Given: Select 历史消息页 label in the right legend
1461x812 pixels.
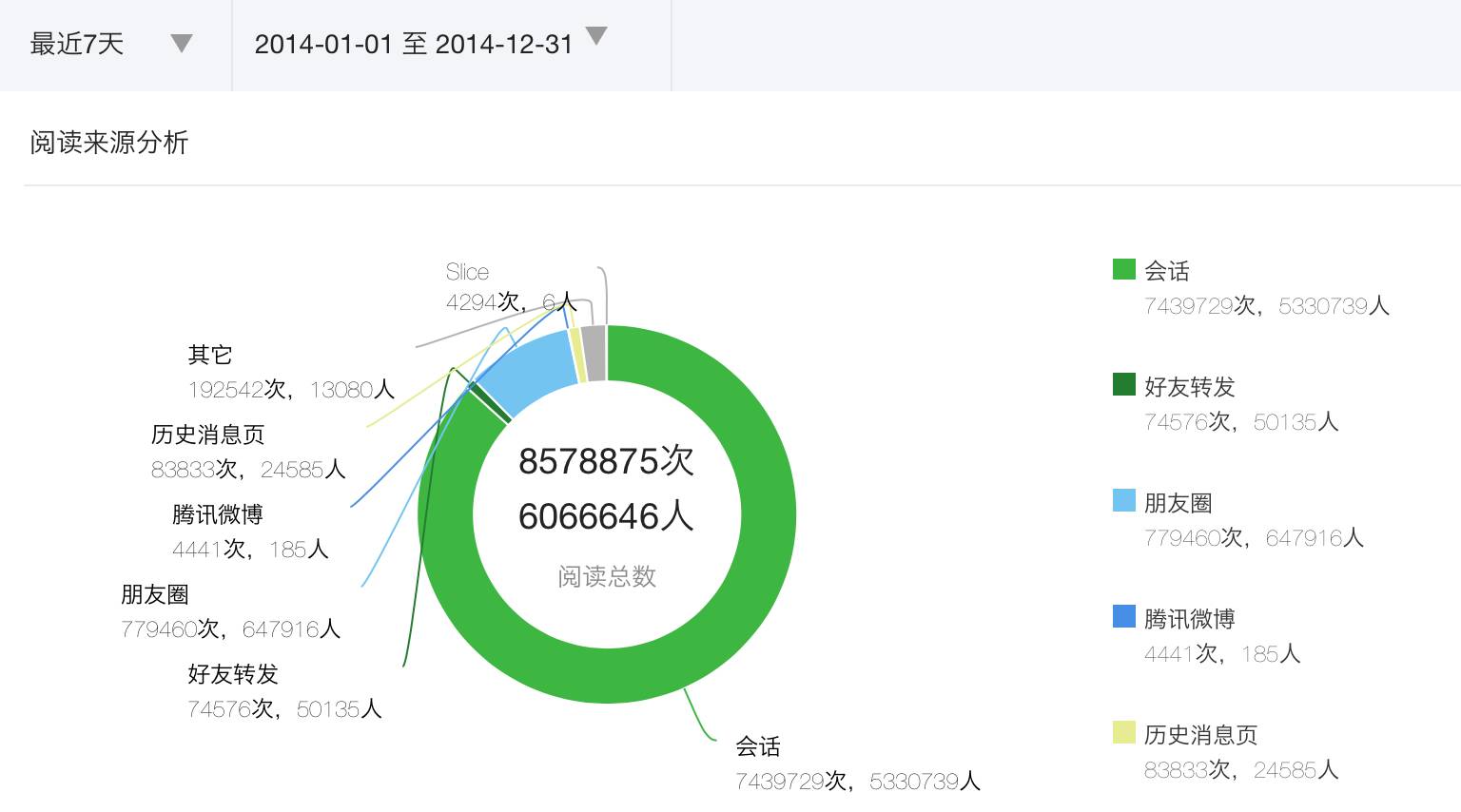Looking at the screenshot, I should (x=1201, y=735).
